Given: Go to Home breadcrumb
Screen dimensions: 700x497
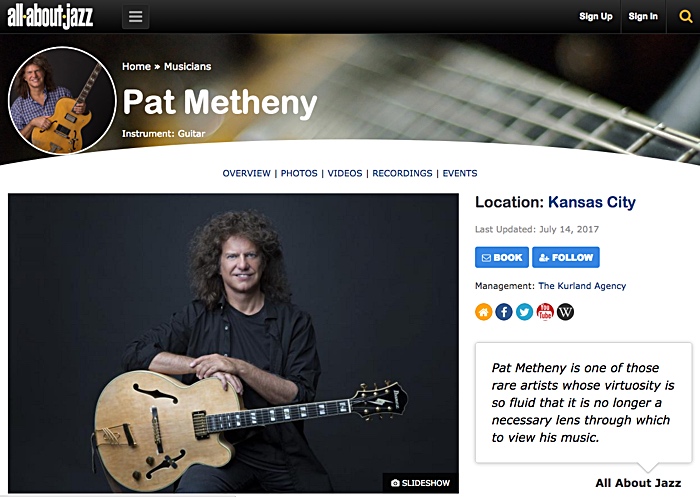Looking at the screenshot, I should (136, 67).
